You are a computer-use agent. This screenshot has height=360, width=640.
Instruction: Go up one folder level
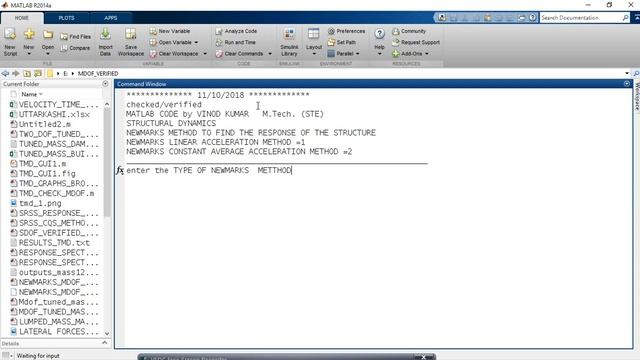(x=27, y=73)
